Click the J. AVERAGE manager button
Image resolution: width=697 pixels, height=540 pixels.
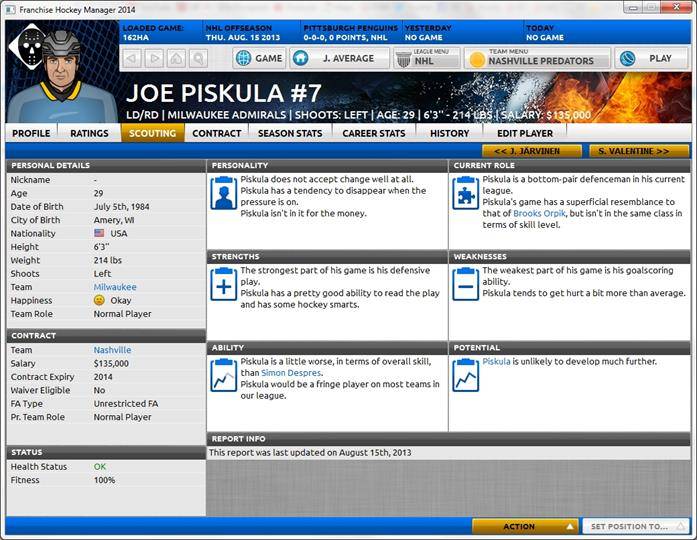coord(340,58)
